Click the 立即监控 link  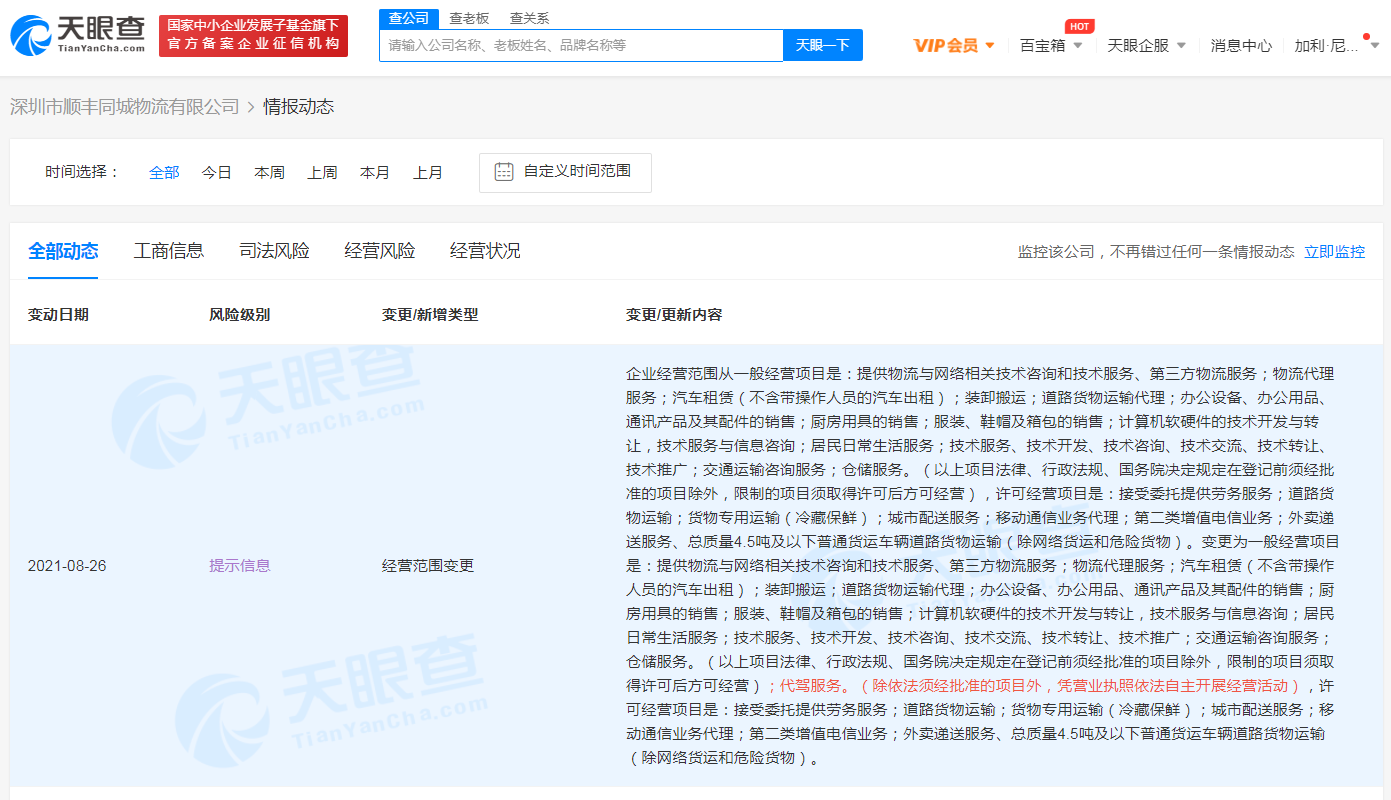[1334, 252]
